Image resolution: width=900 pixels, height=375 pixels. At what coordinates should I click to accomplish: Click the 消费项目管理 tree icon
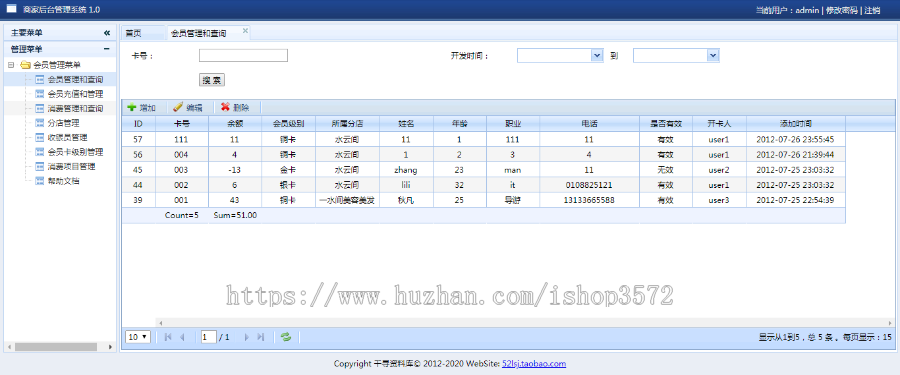pyautogui.click(x=40, y=167)
